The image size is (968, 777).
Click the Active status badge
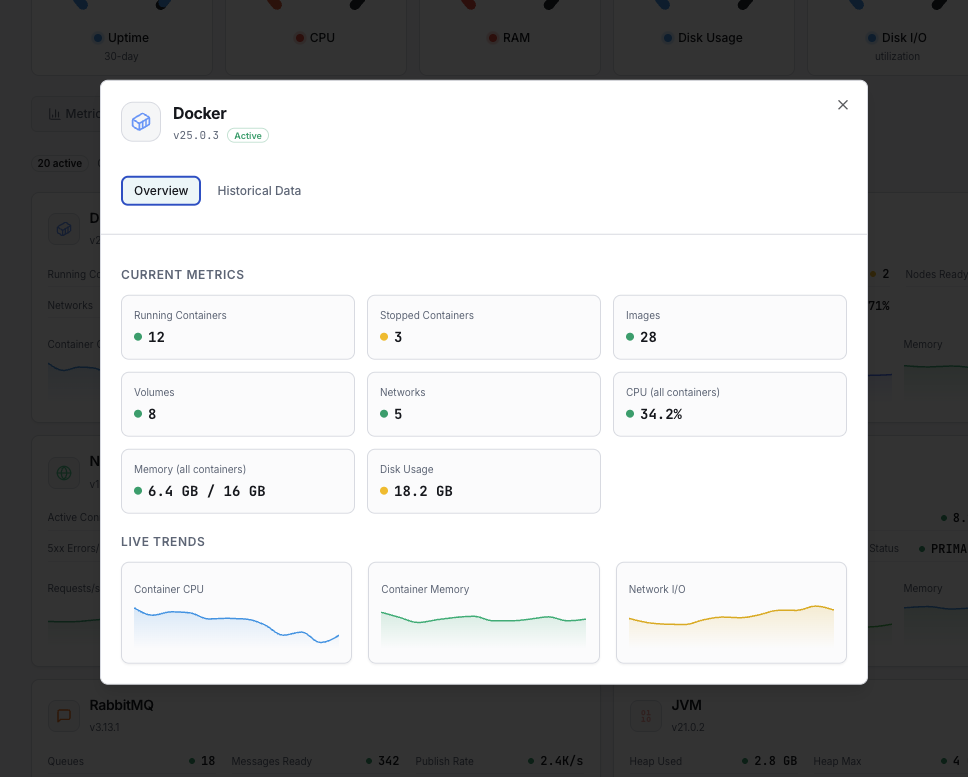[247, 135]
